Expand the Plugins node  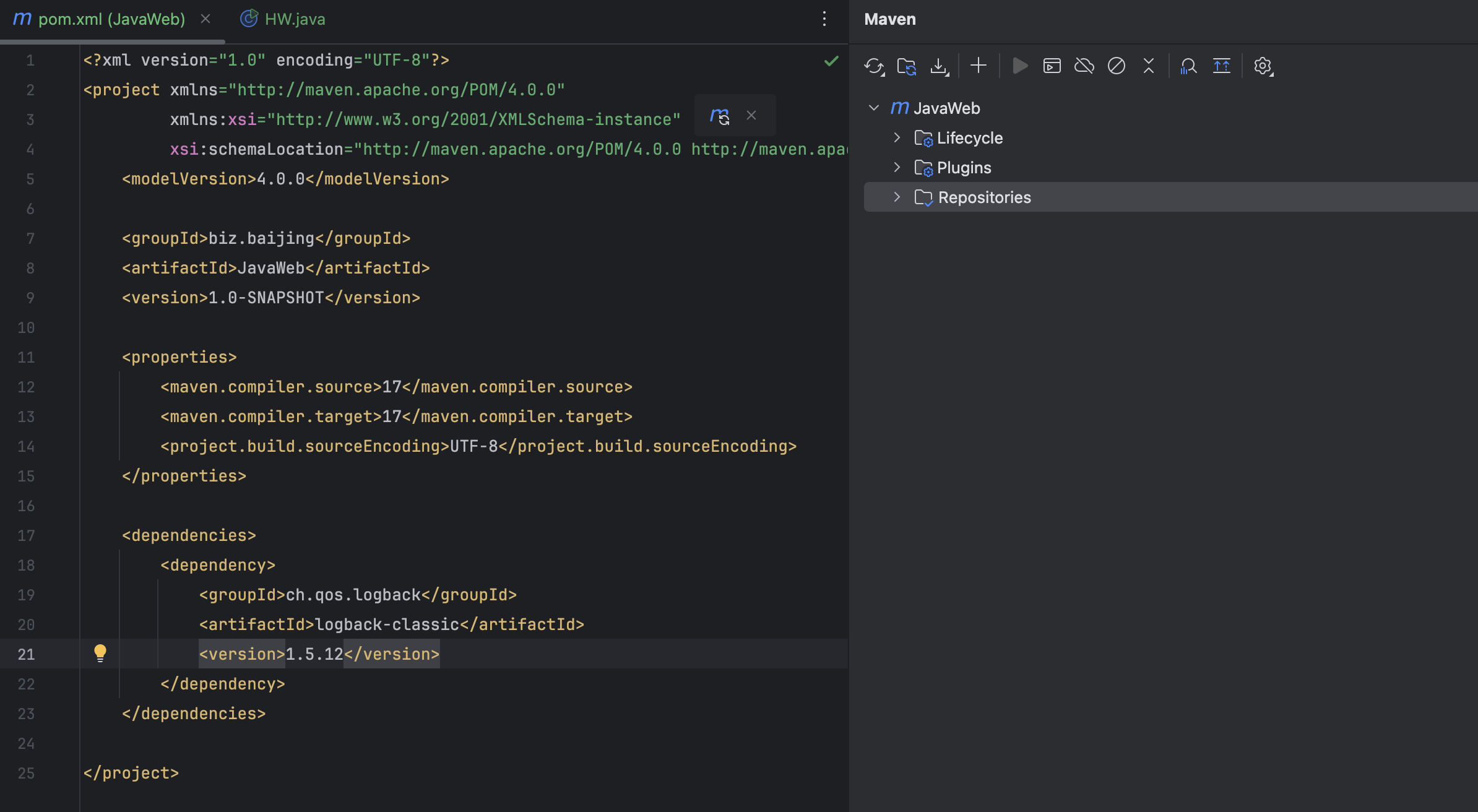(897, 167)
